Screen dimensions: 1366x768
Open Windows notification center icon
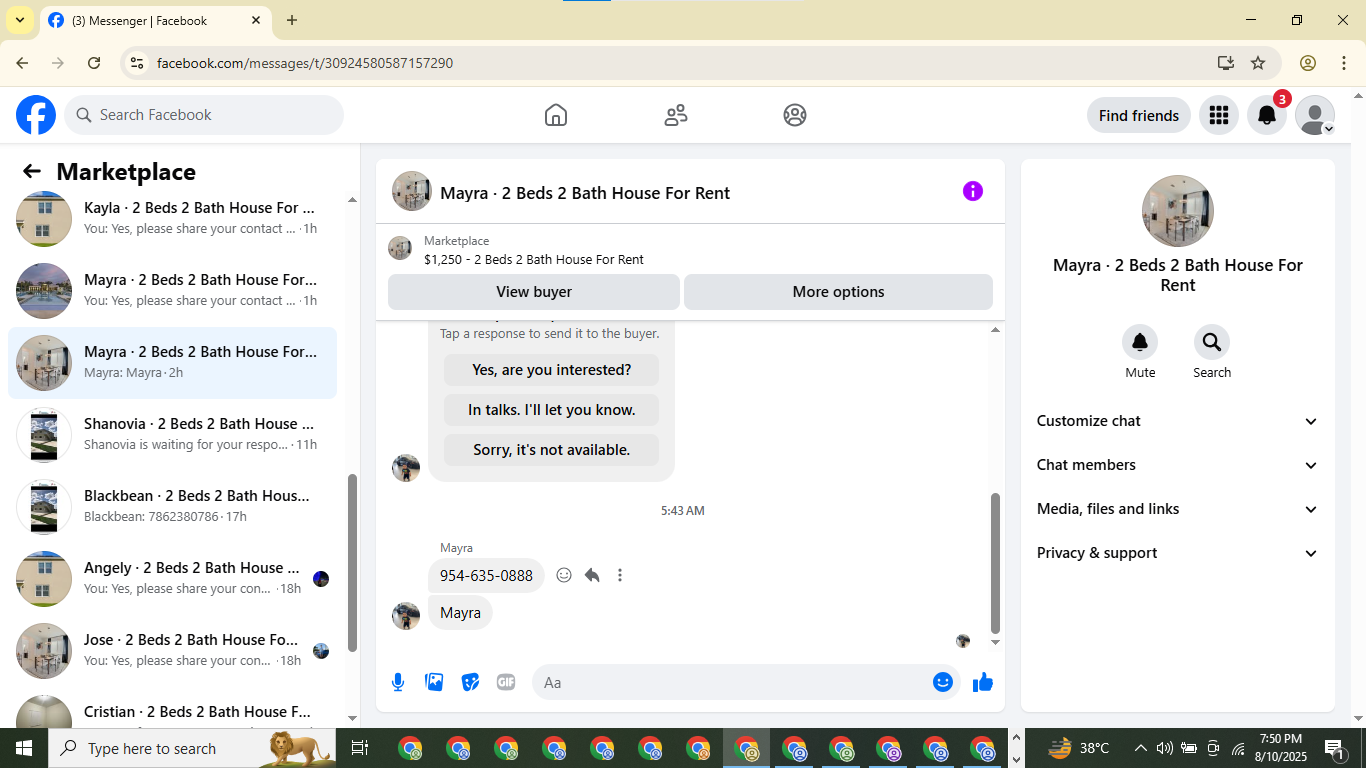1334,748
